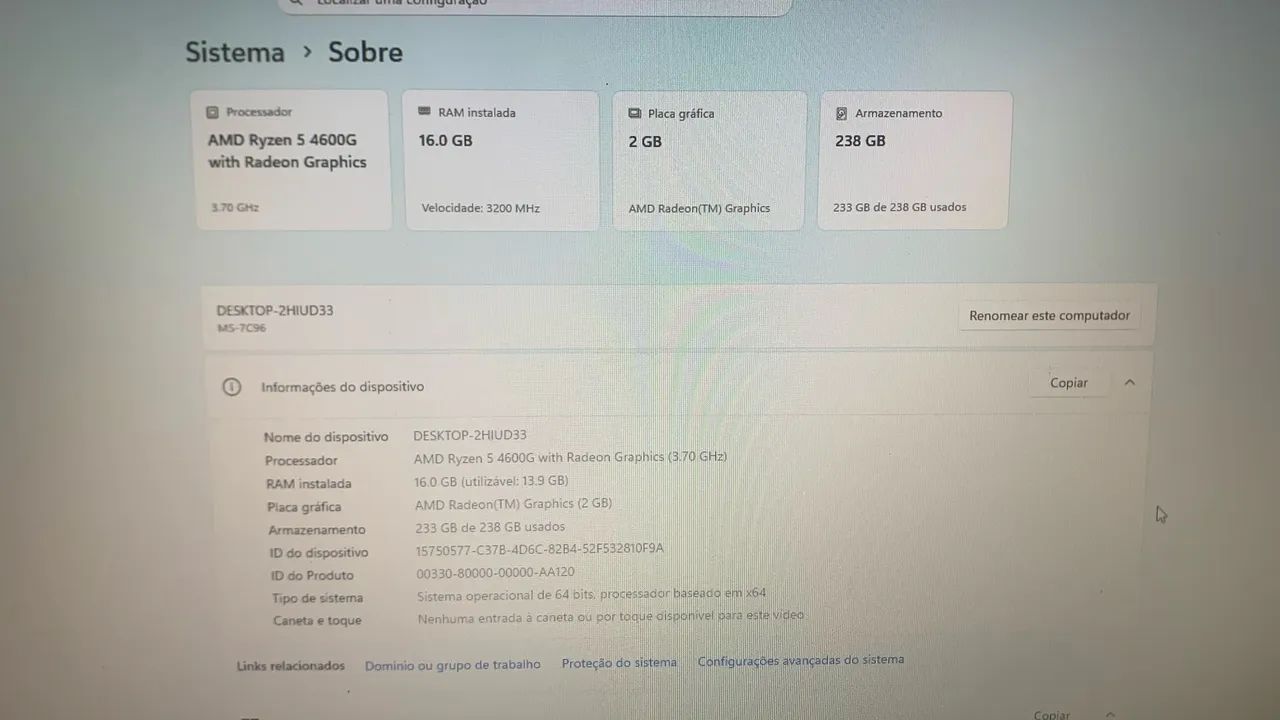1280x720 pixels.
Task: Click the Armazenamento drive icon
Action: (x=841, y=114)
